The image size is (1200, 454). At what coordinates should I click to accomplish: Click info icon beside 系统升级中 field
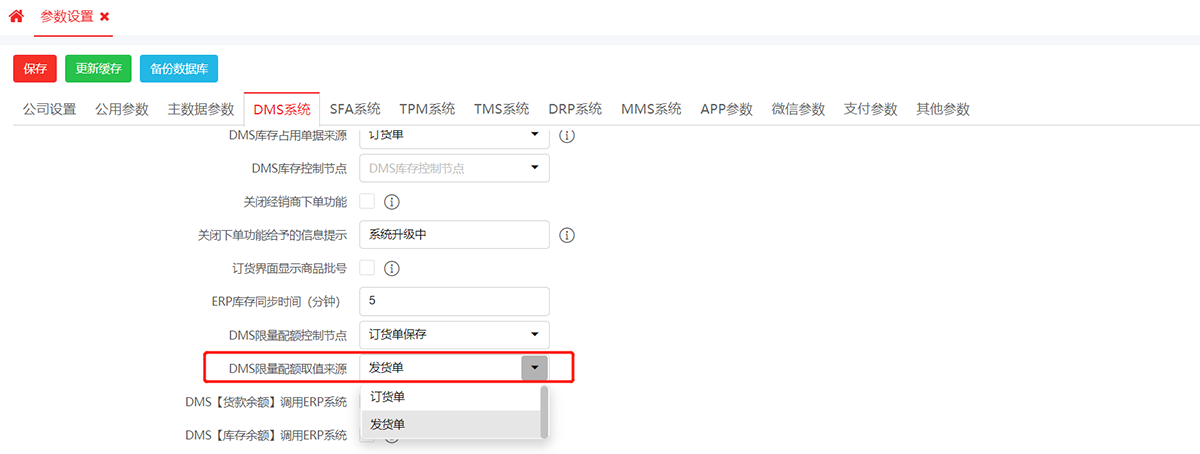coord(567,235)
